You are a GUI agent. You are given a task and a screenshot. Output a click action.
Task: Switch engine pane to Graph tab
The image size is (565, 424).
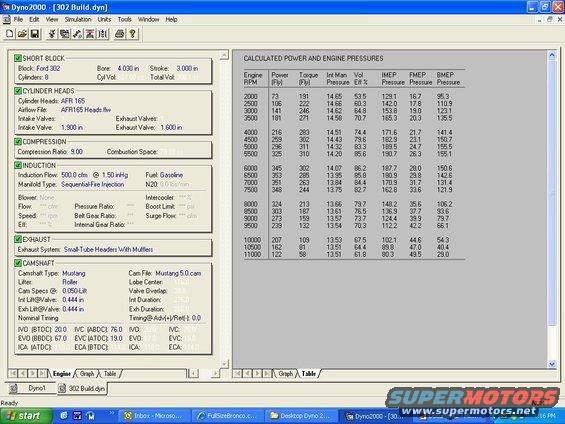(86, 374)
